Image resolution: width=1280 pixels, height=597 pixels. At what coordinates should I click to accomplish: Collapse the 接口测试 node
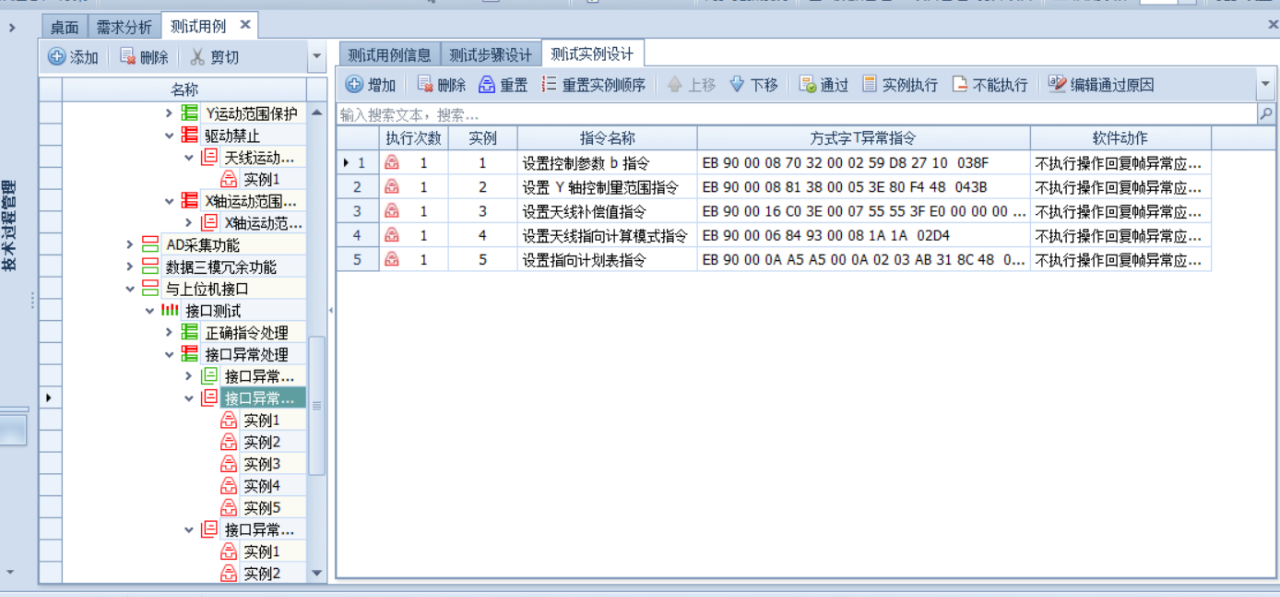149,311
